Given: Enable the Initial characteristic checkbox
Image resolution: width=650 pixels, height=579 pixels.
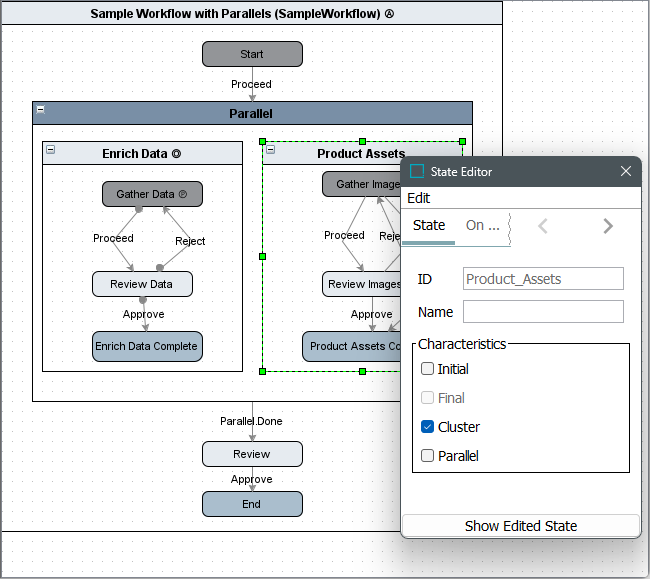Looking at the screenshot, I should point(427,369).
